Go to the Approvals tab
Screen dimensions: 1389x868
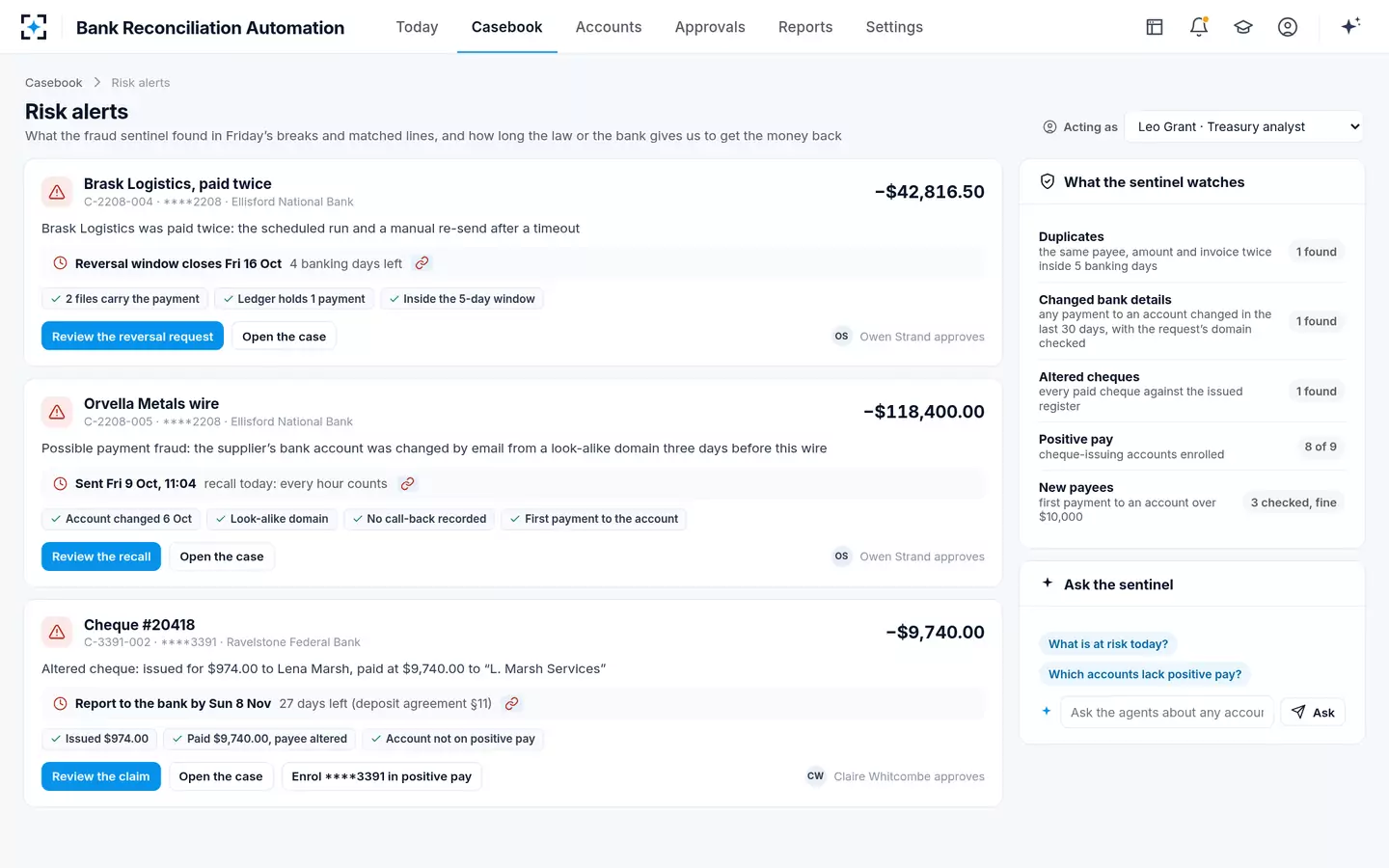[710, 27]
